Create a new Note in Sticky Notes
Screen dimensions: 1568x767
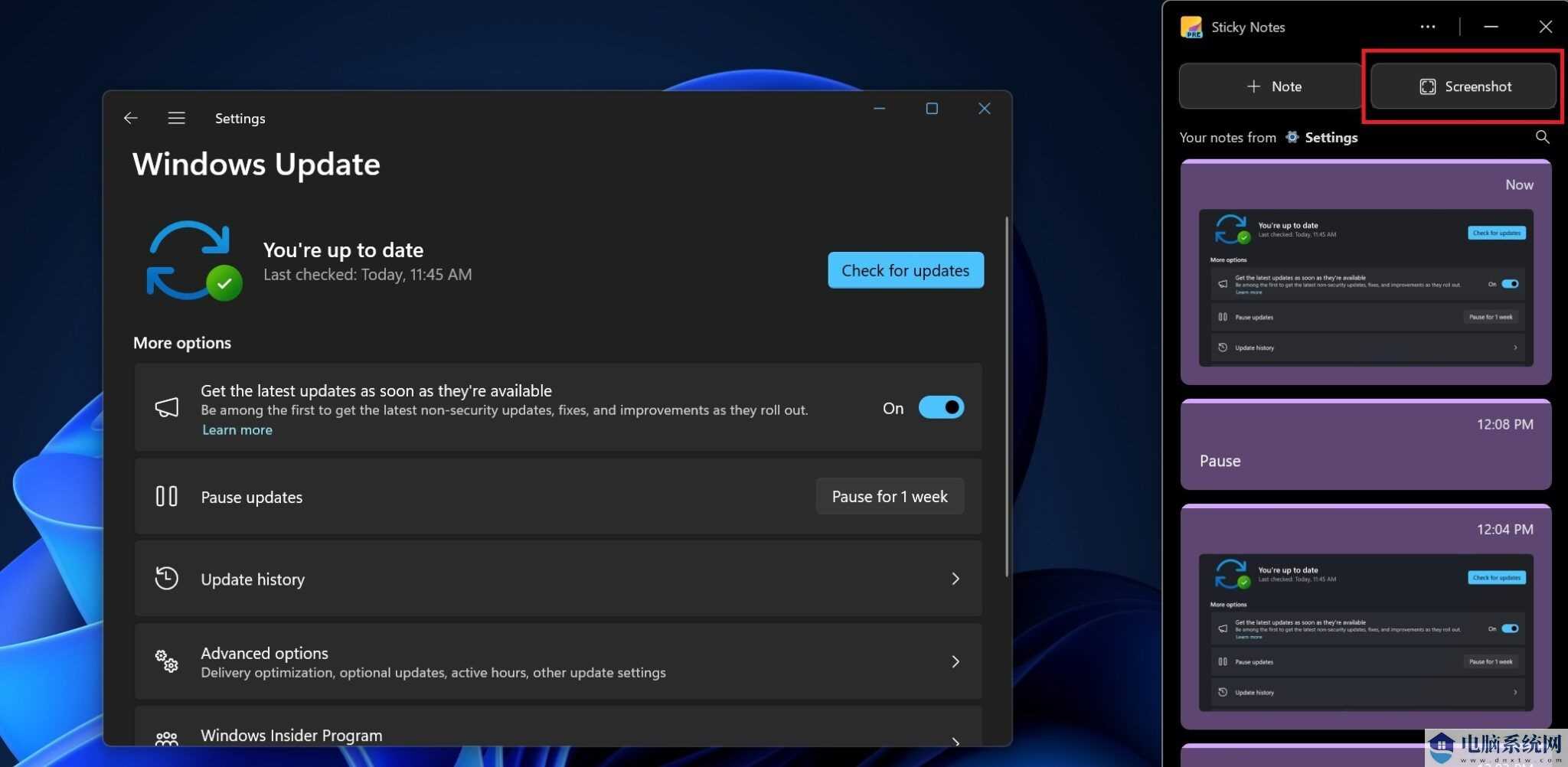coord(1270,86)
